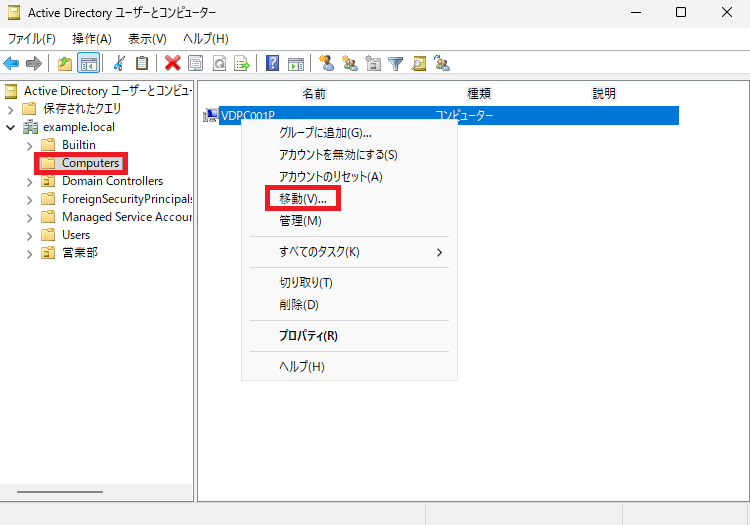Collapse the example.local domain node

click(11, 127)
